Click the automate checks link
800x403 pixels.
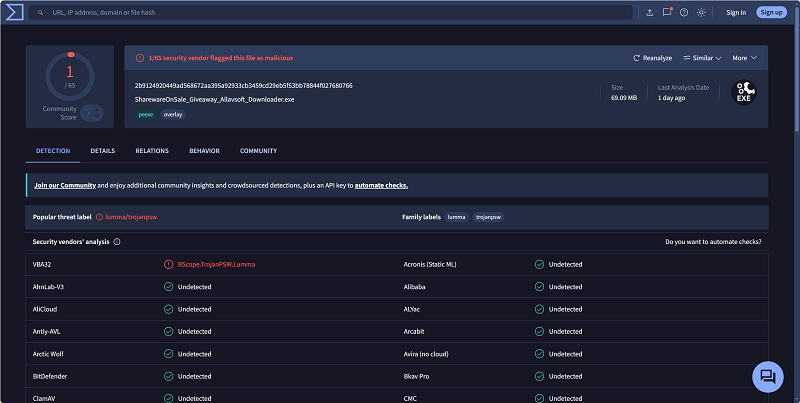click(x=381, y=186)
